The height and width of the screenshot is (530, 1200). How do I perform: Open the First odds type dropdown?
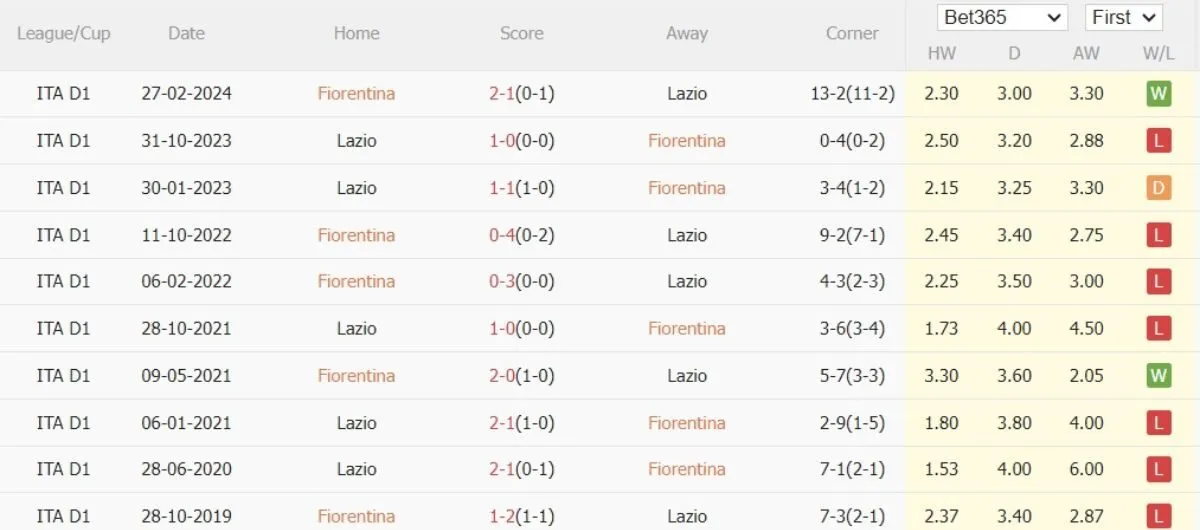(1123, 18)
